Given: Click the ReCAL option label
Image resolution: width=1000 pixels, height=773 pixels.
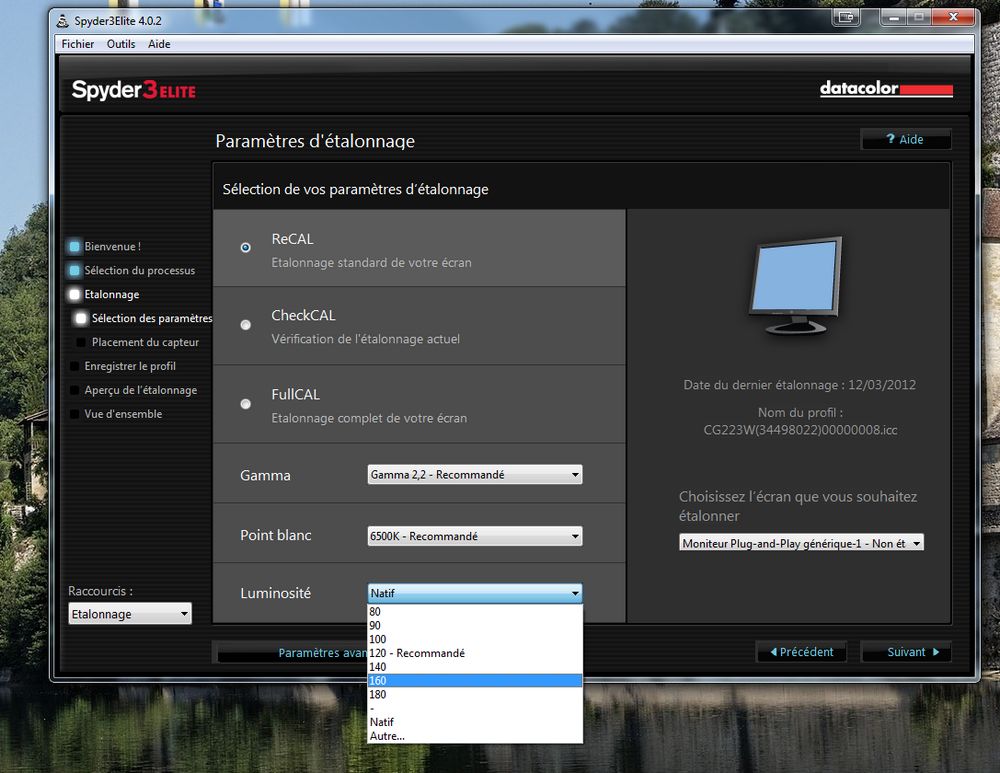Looking at the screenshot, I should (x=293, y=239).
